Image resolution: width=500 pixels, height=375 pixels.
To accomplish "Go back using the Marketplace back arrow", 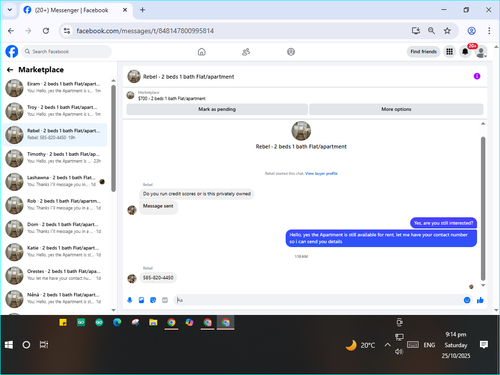I will tap(10, 70).
